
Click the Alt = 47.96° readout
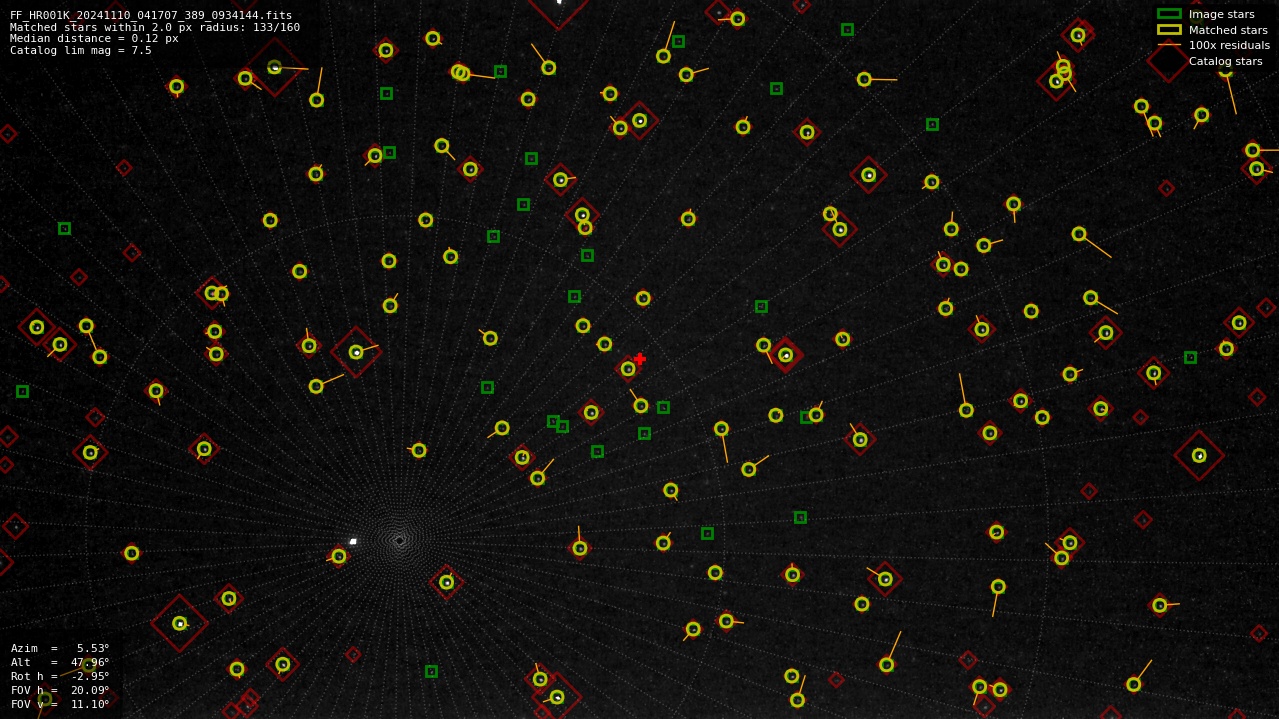point(60,662)
